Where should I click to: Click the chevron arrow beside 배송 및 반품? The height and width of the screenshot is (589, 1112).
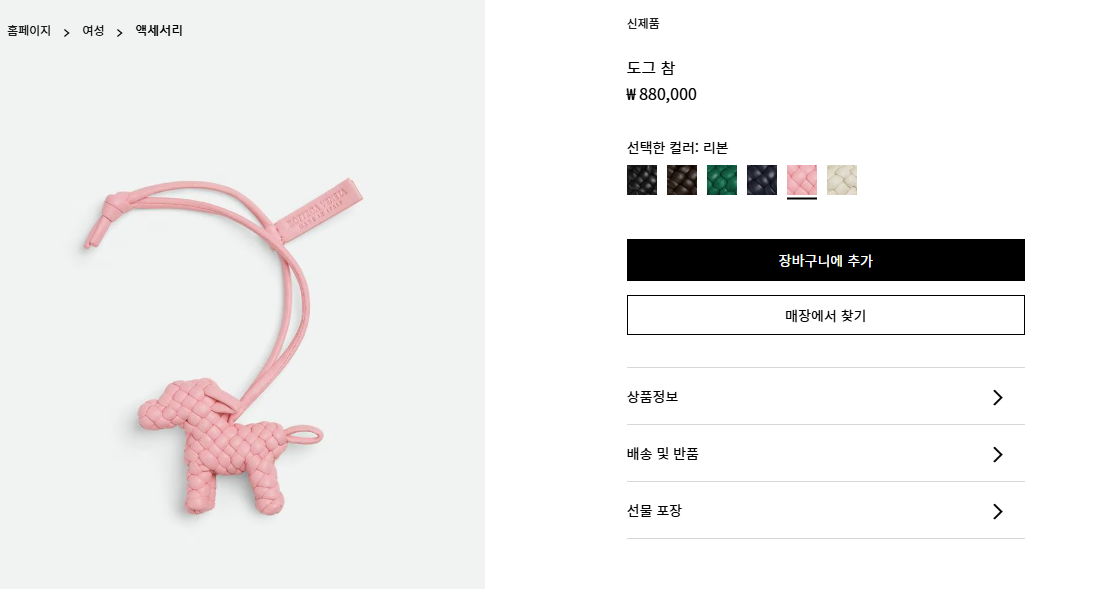tap(997, 454)
